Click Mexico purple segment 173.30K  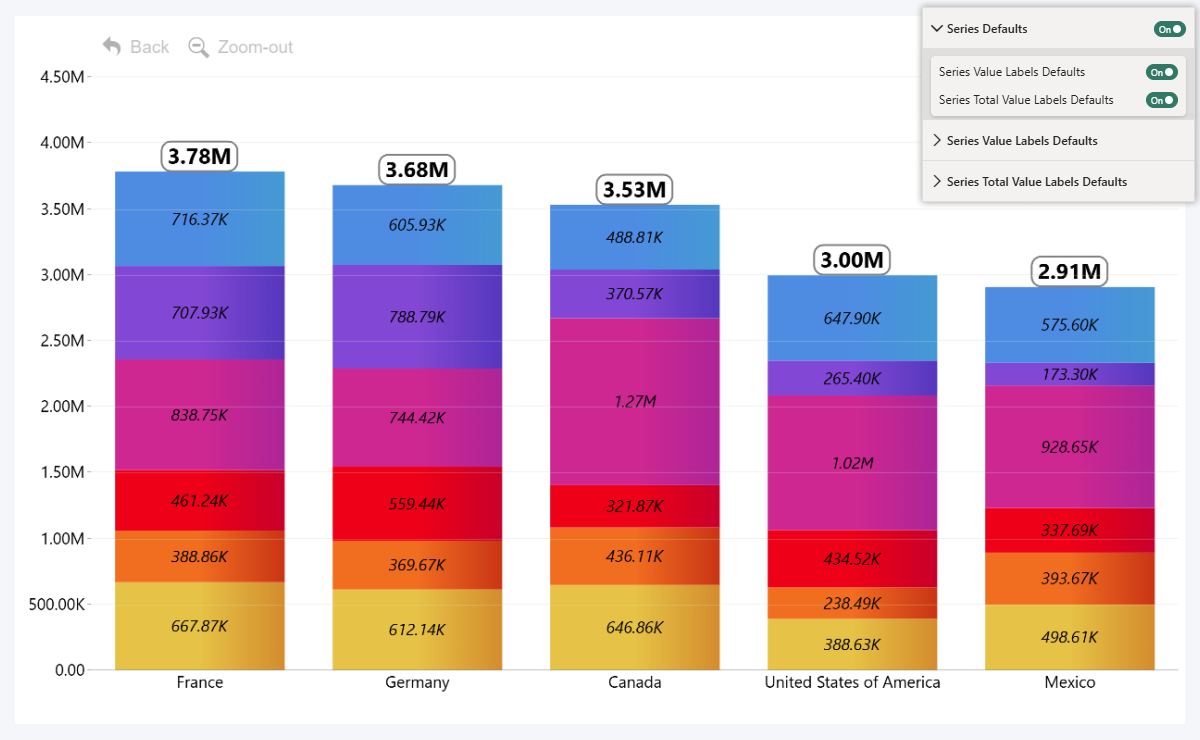point(1070,375)
